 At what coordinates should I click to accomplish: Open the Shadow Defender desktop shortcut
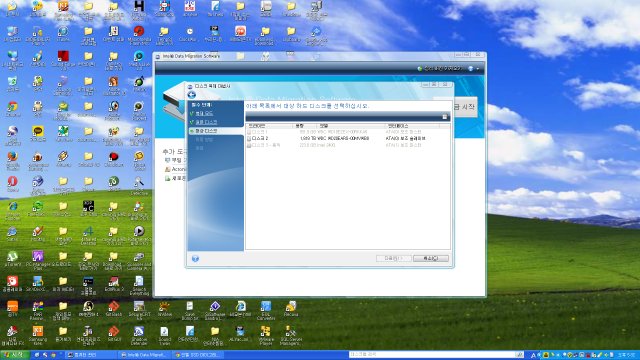pos(139,335)
